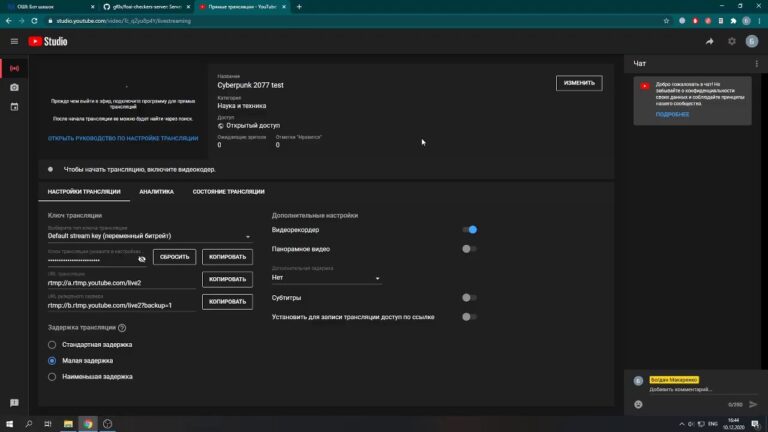
Task: Click the browser address bar
Action: [x=353, y=21]
